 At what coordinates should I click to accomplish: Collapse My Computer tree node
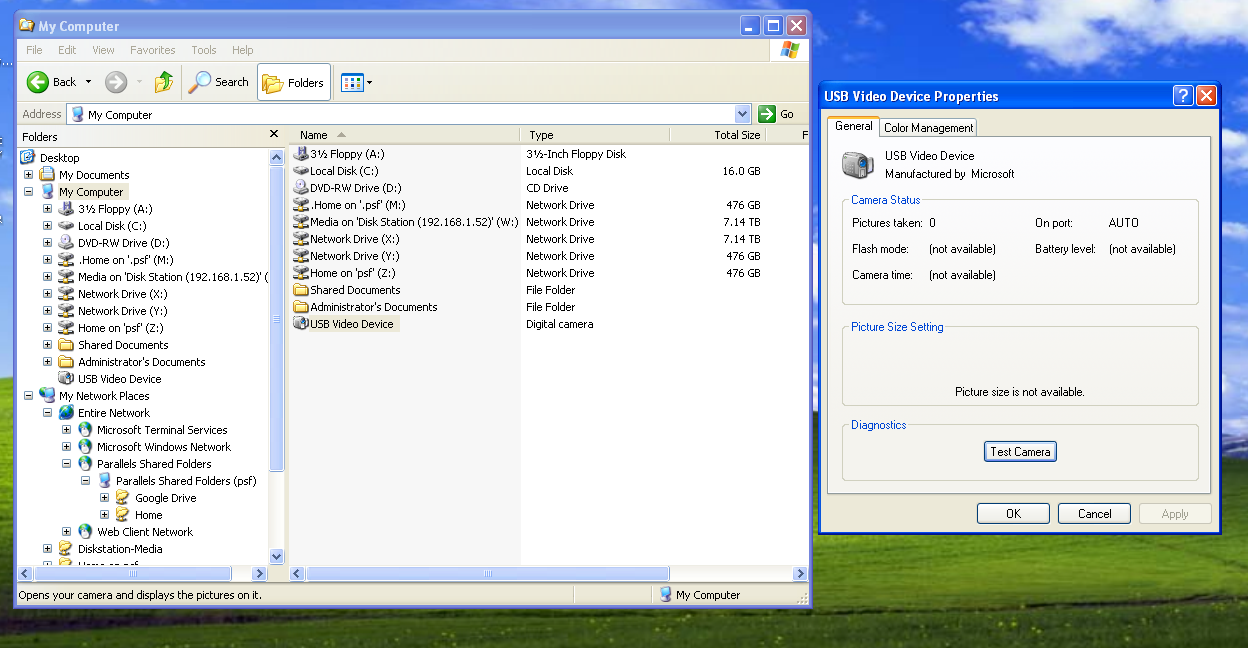point(29,192)
